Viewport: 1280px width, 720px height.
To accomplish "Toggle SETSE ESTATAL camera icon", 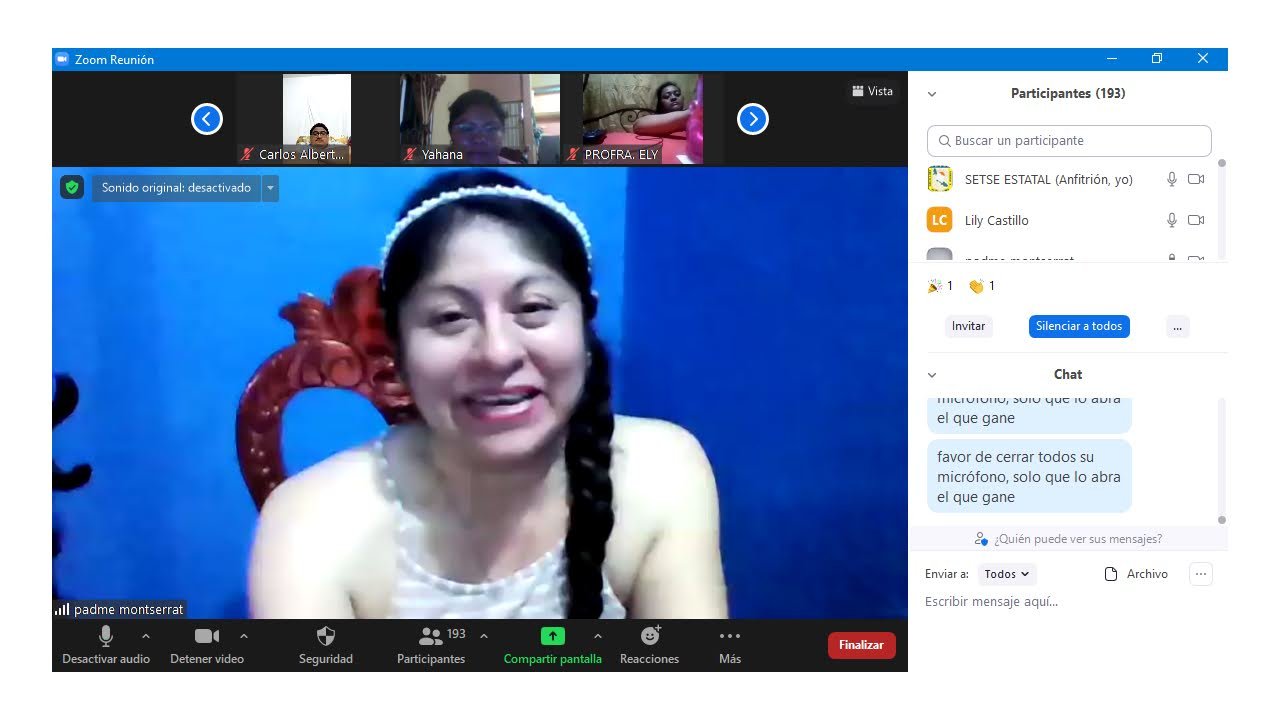I will point(1196,179).
